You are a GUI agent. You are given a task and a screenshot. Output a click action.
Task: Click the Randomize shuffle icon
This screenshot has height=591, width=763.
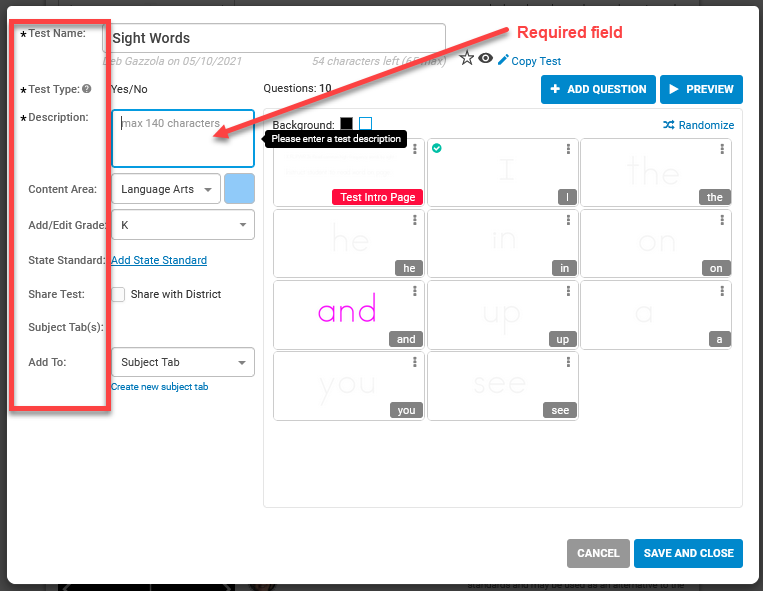click(x=669, y=125)
